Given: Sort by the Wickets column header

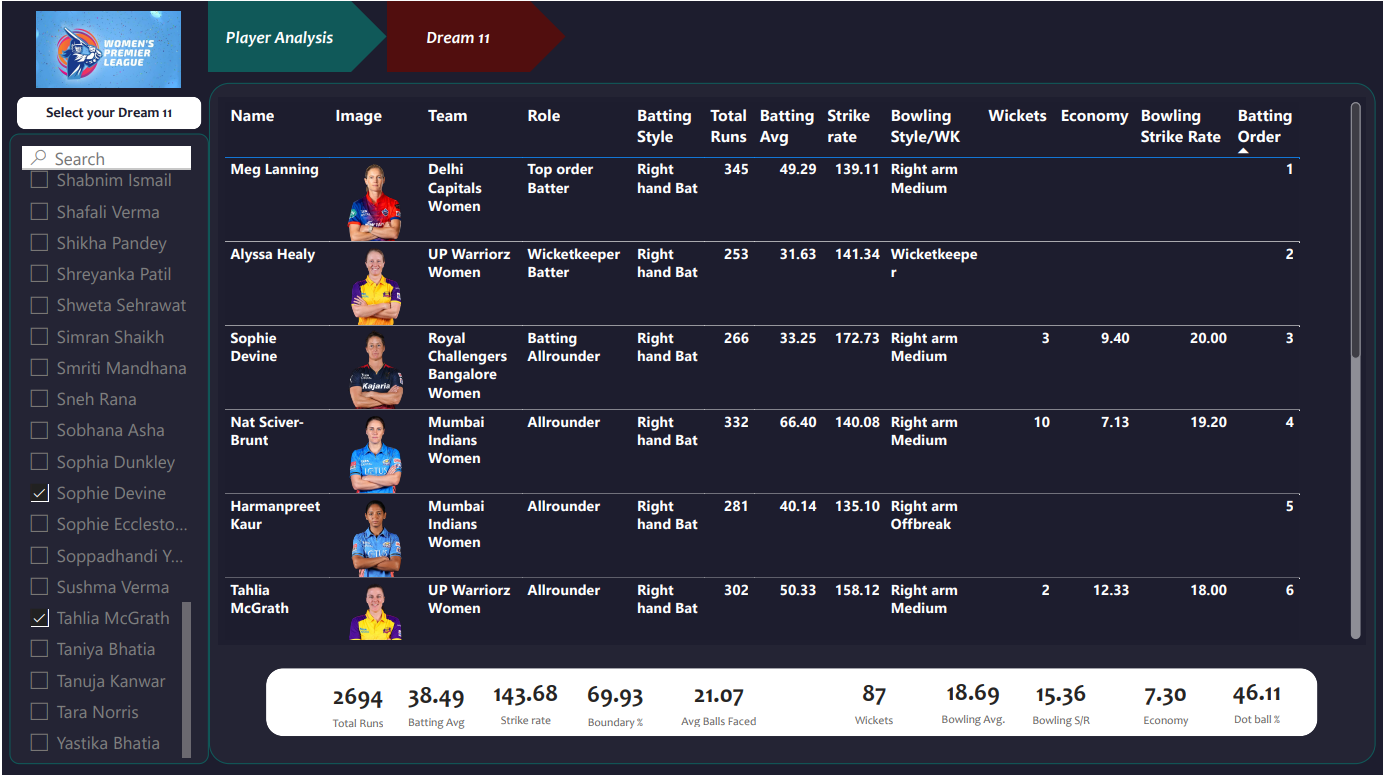Looking at the screenshot, I should click(x=1017, y=116).
